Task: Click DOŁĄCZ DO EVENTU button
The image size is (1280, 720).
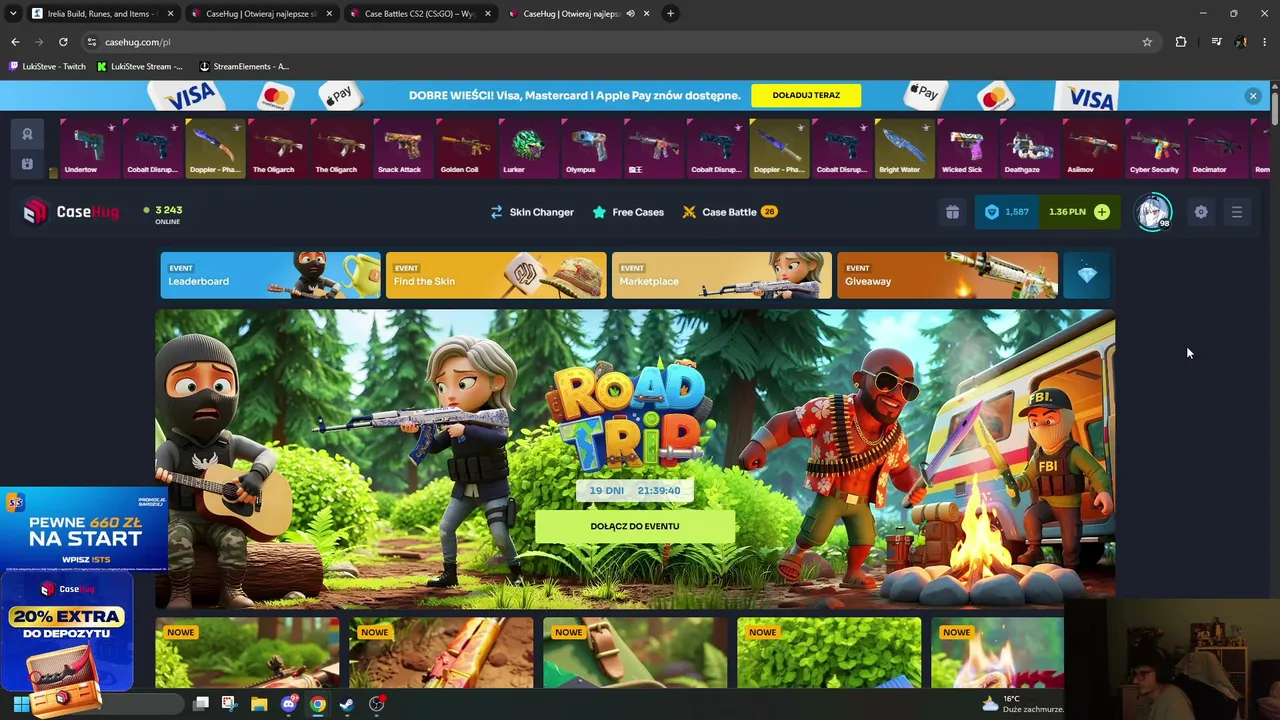Action: click(x=635, y=526)
